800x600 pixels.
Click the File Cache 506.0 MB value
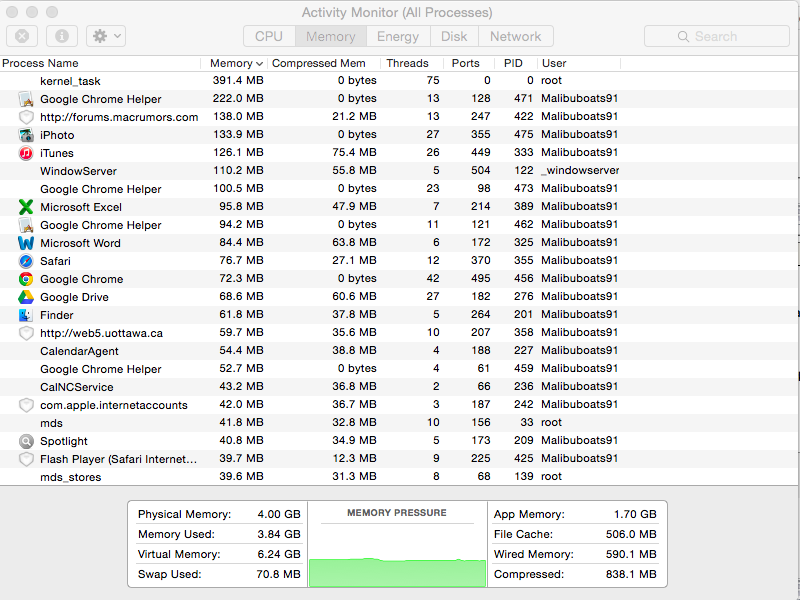click(631, 534)
